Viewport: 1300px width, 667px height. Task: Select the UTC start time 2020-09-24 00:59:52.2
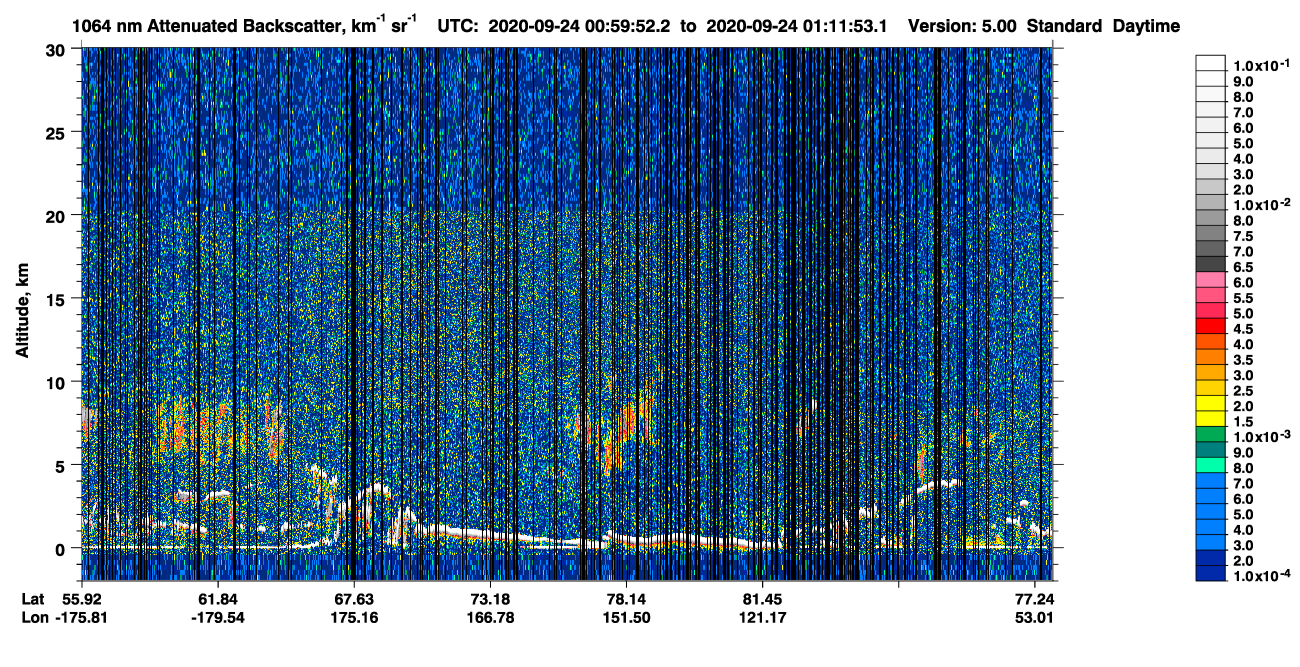coord(581,25)
